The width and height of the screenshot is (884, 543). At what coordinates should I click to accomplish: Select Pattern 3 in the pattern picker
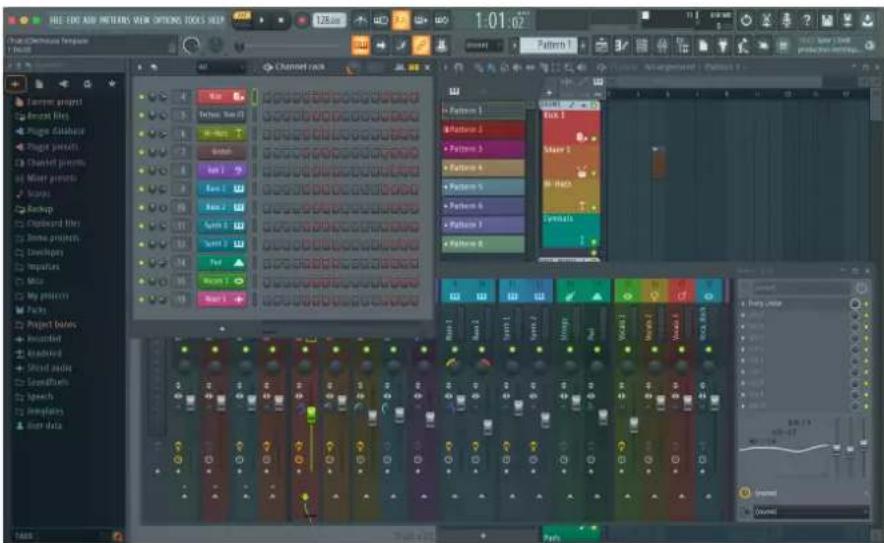coord(484,149)
